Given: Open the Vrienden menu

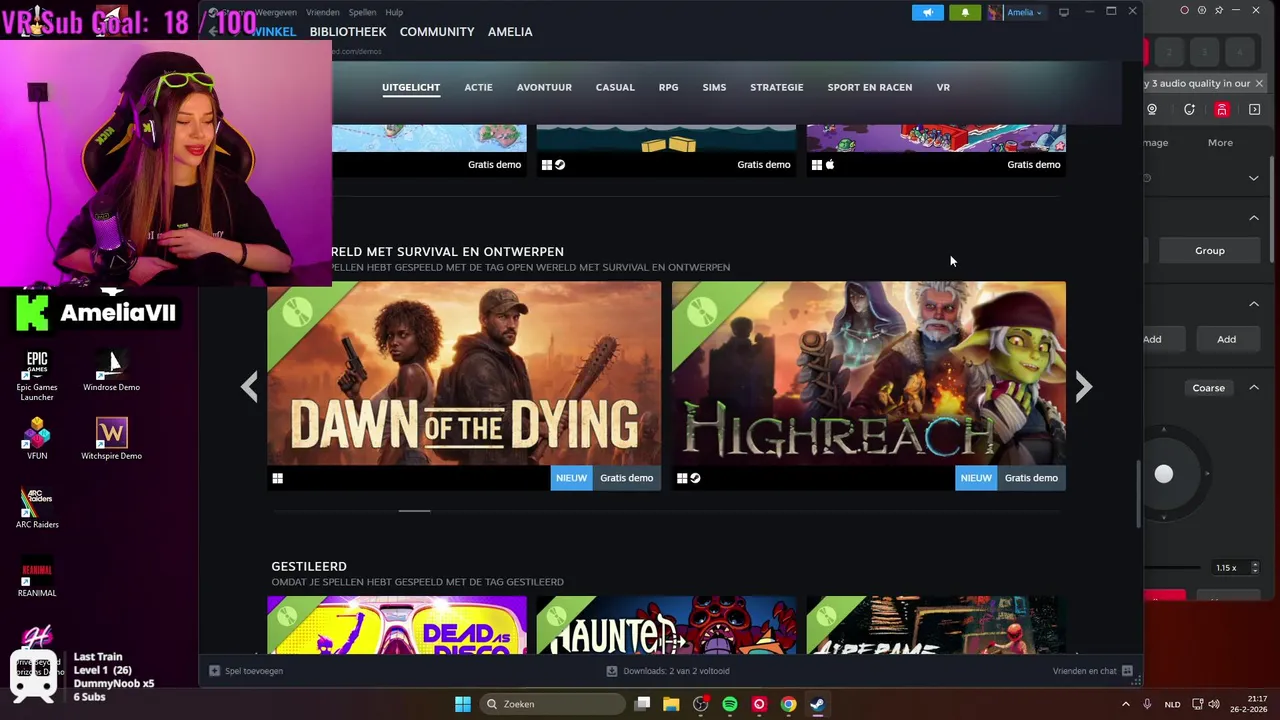Looking at the screenshot, I should (x=323, y=12).
